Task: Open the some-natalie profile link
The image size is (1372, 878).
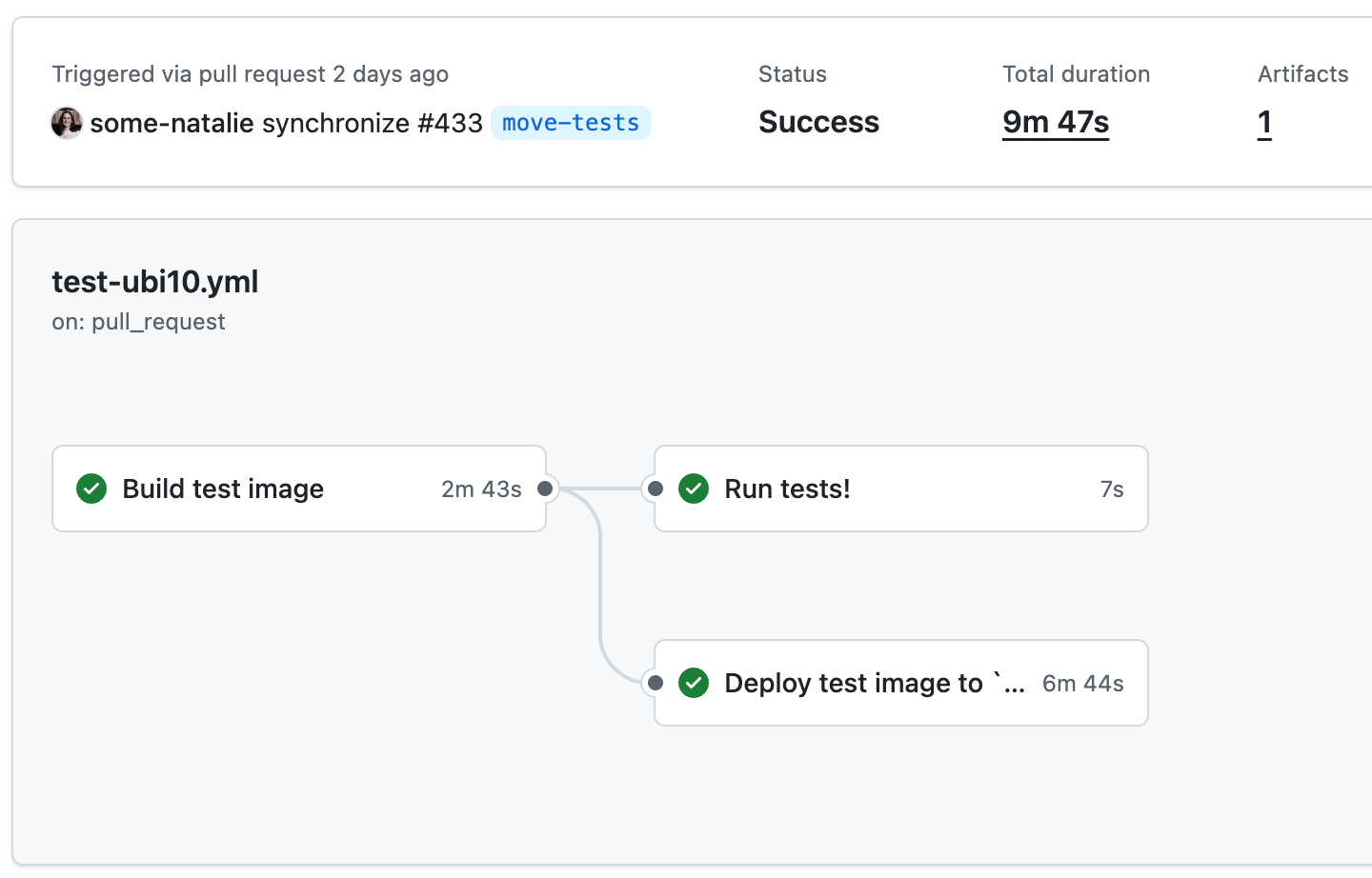Action: coord(171,123)
